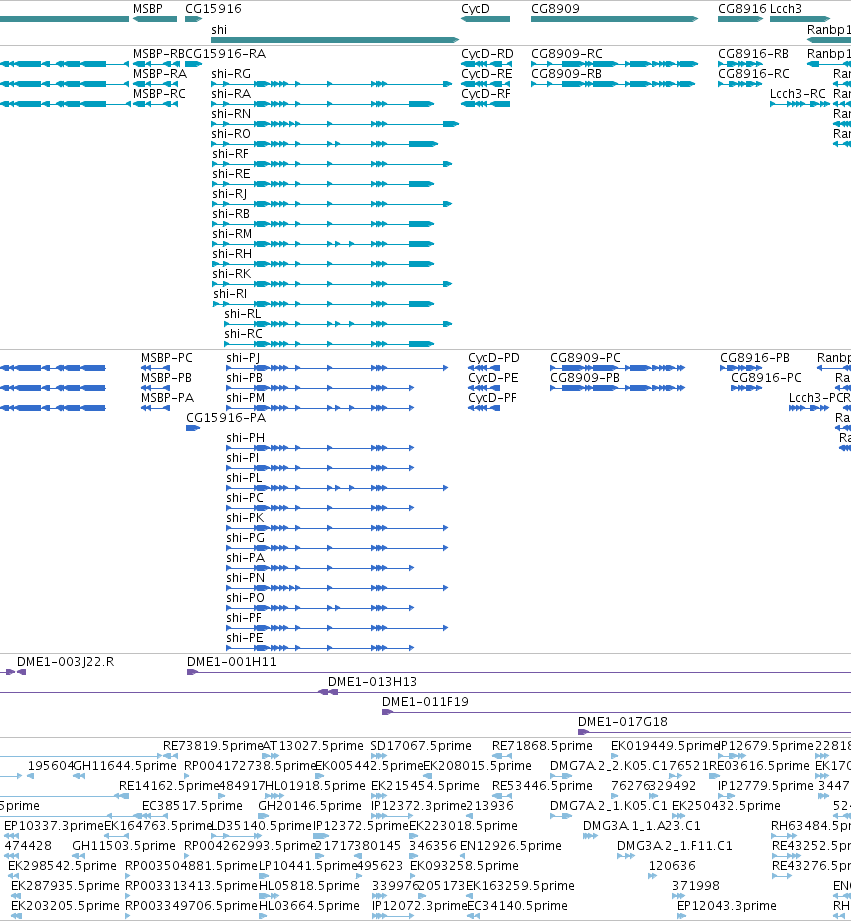Open EST label RE71868.5prime
This screenshot has height=921, width=851.
coord(542,746)
